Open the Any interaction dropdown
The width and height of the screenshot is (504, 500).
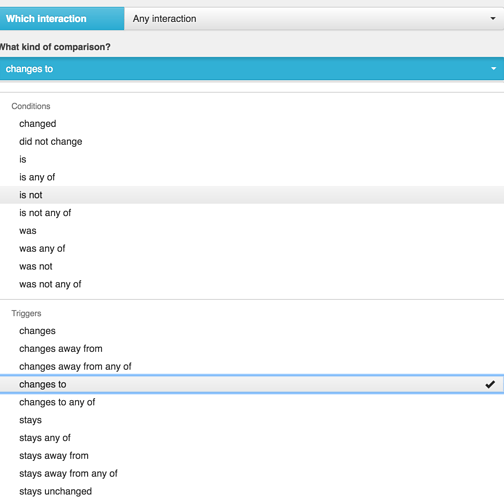click(x=314, y=19)
